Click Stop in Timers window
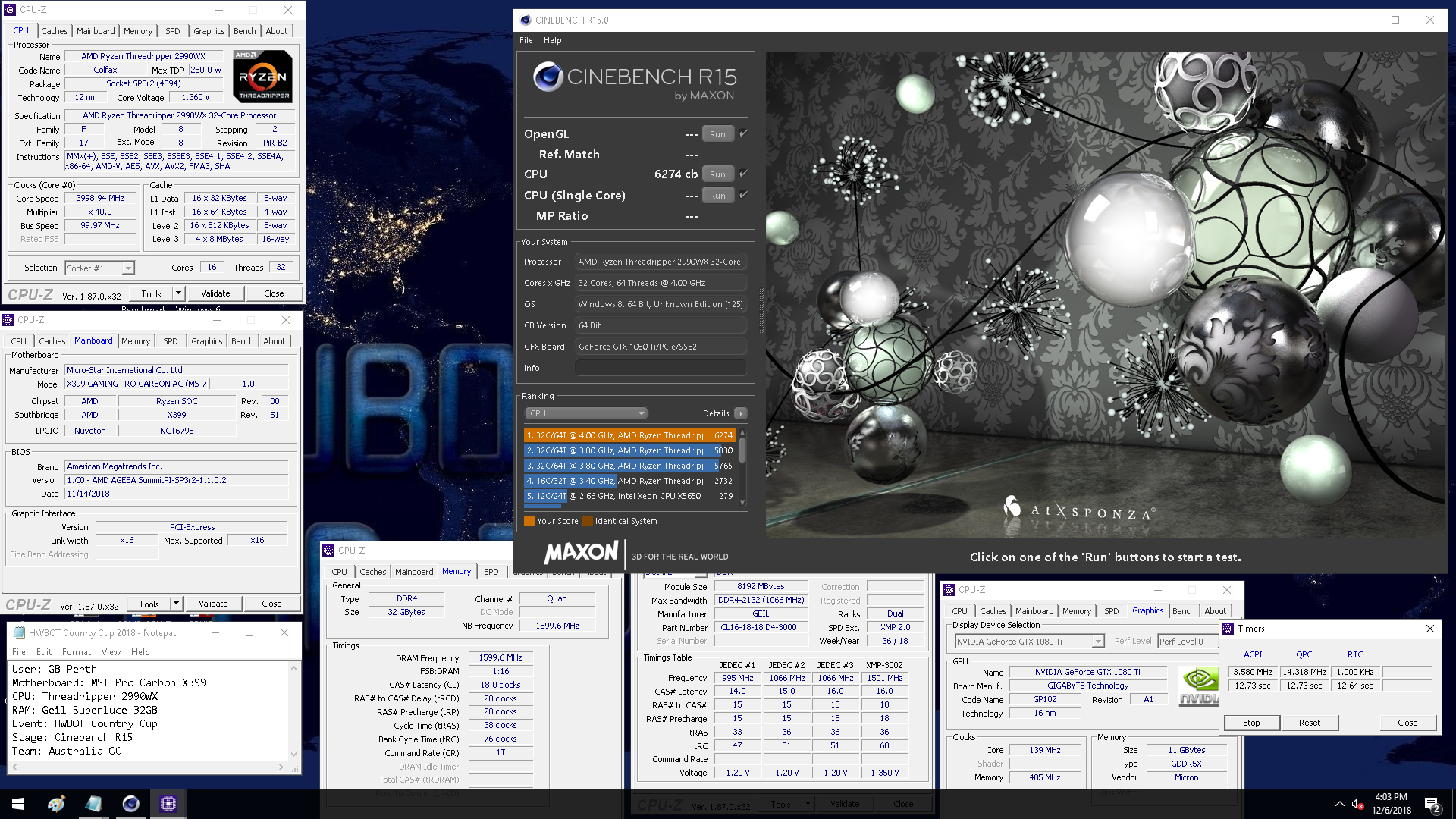 1251,723
